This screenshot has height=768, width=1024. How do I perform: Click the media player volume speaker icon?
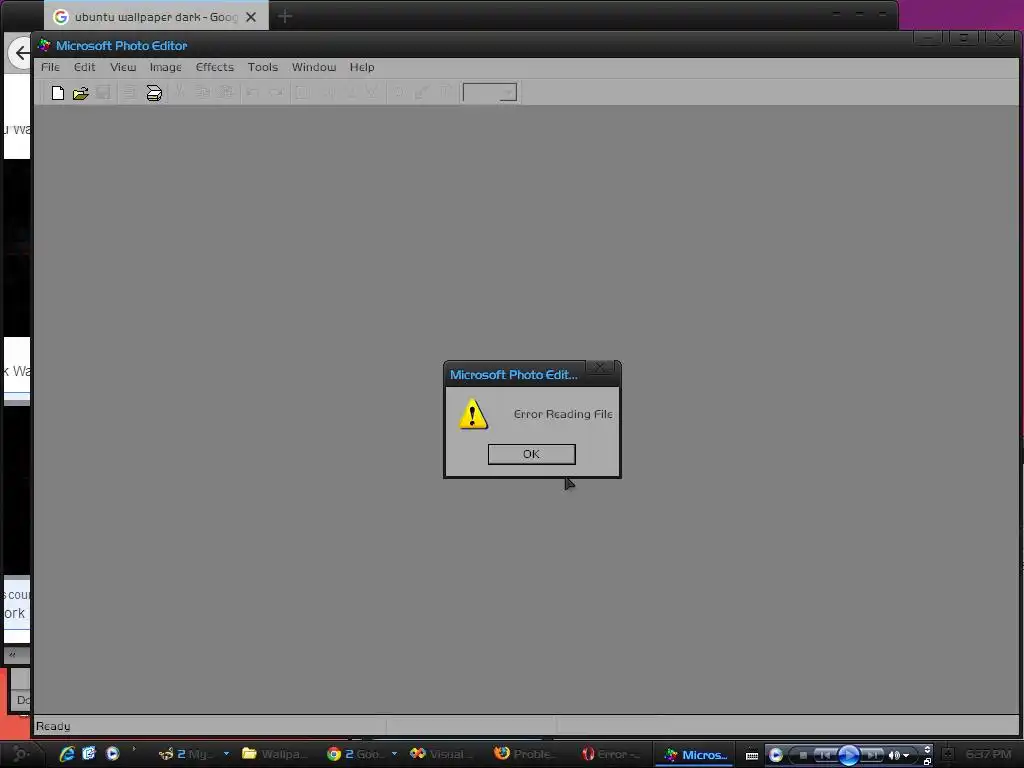(893, 756)
